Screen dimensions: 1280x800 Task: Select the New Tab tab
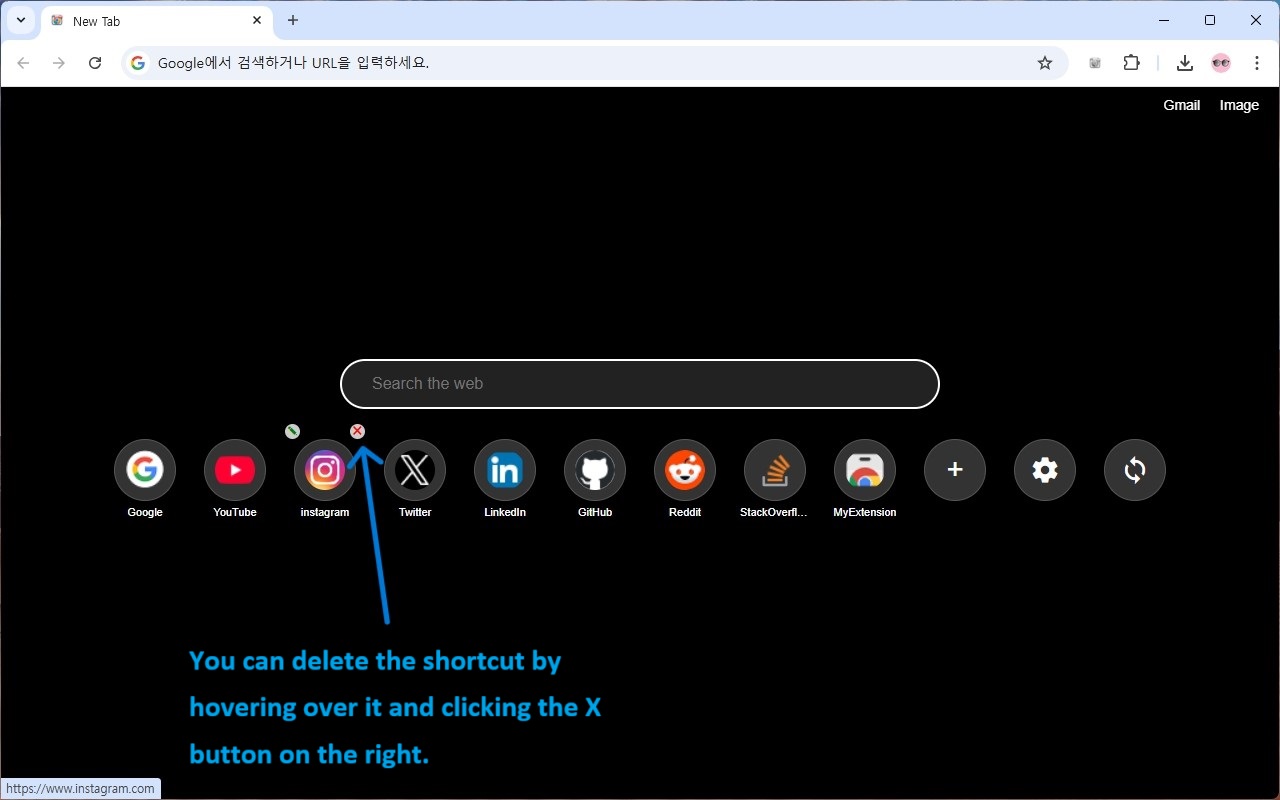155,21
